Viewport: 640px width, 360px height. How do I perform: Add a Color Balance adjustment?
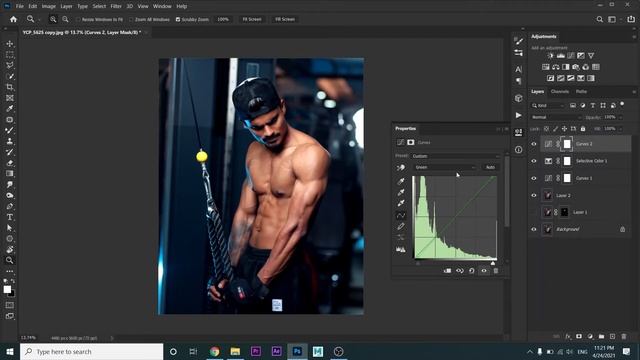[x=556, y=67]
